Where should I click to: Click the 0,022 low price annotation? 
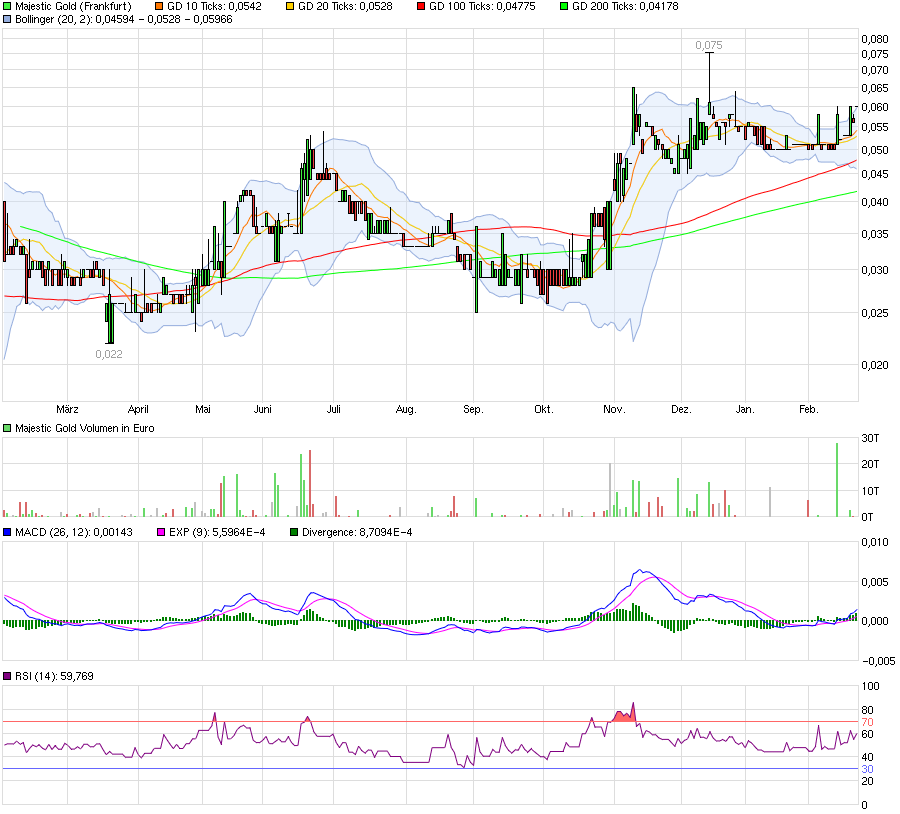coord(109,354)
